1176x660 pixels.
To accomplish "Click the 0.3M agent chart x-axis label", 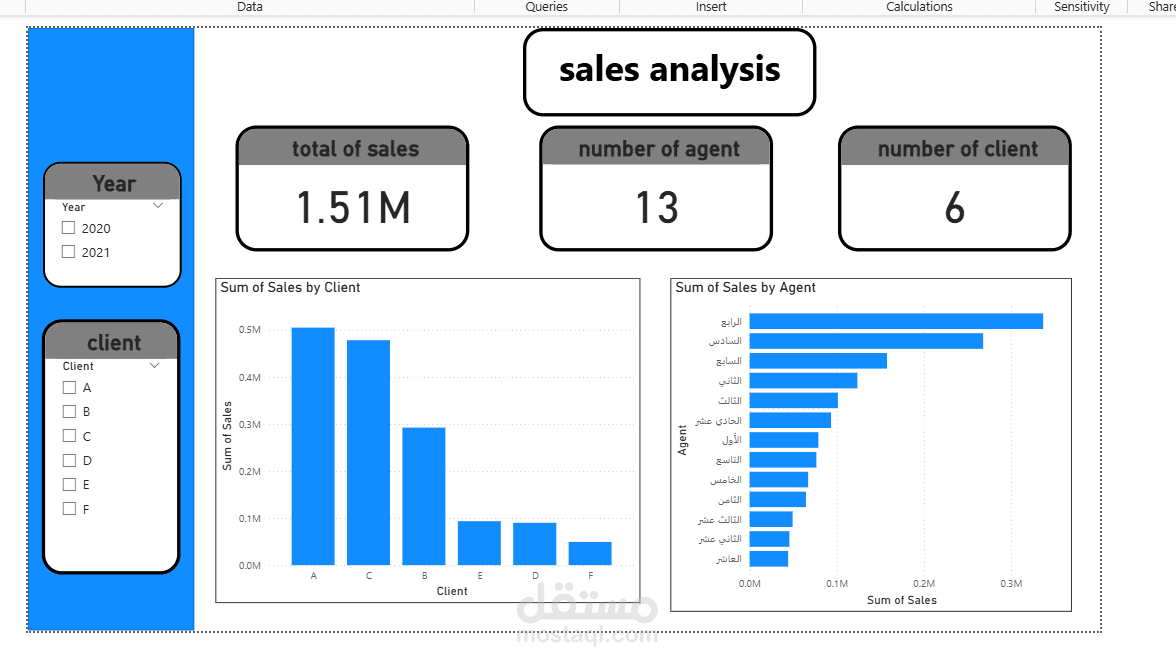I will (1011, 584).
